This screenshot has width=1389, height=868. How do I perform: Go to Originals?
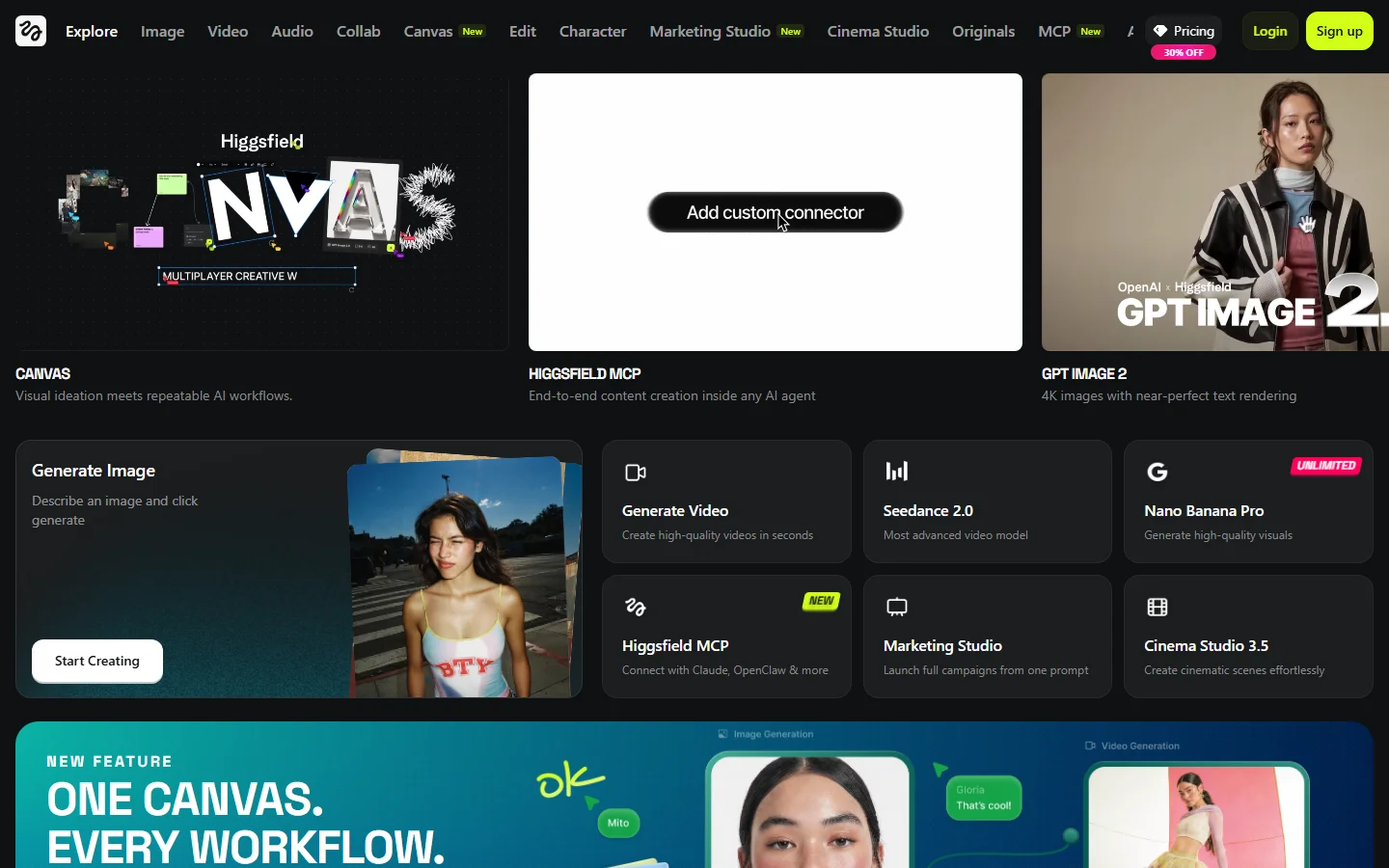(x=983, y=31)
